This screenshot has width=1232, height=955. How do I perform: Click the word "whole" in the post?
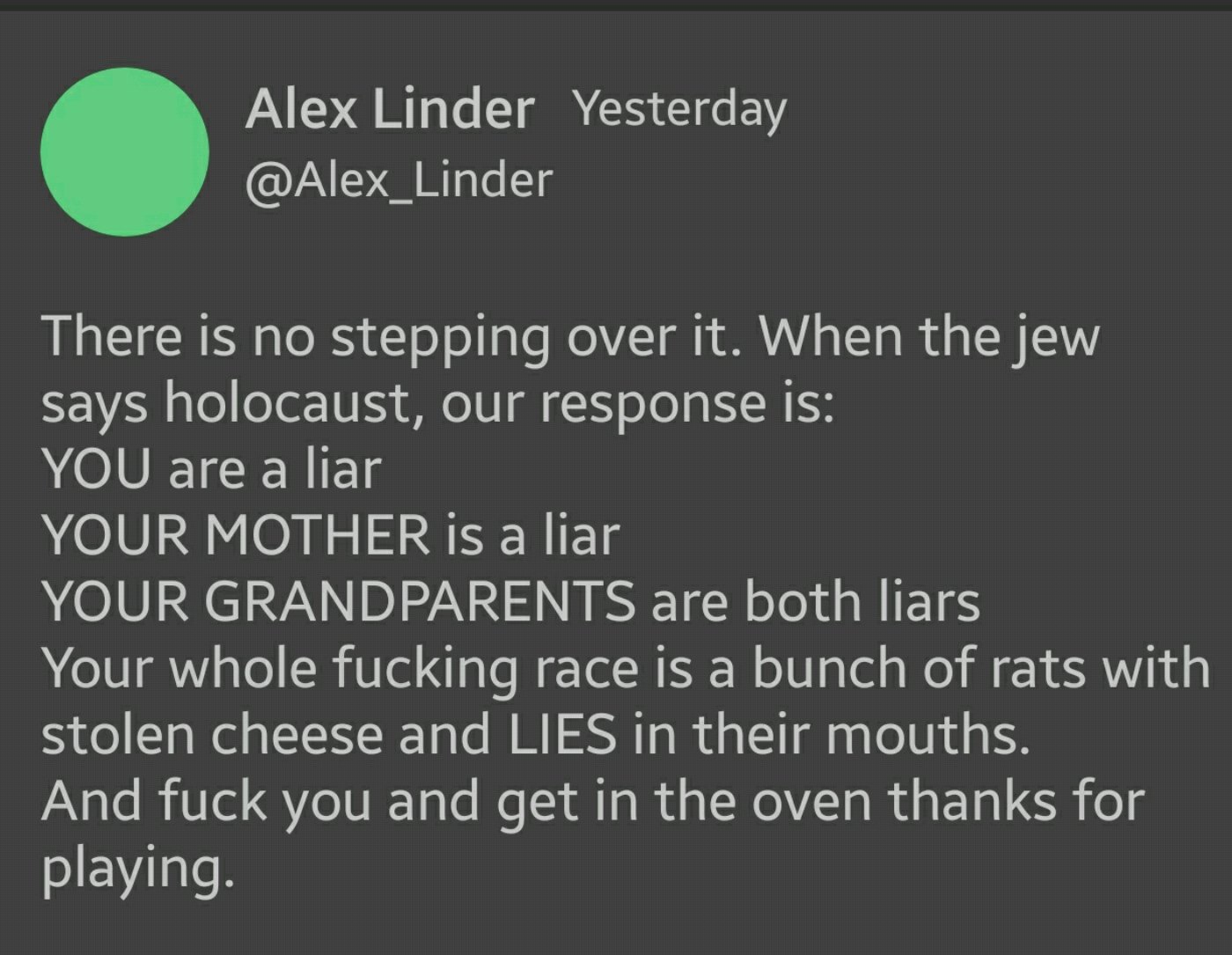click(x=243, y=668)
